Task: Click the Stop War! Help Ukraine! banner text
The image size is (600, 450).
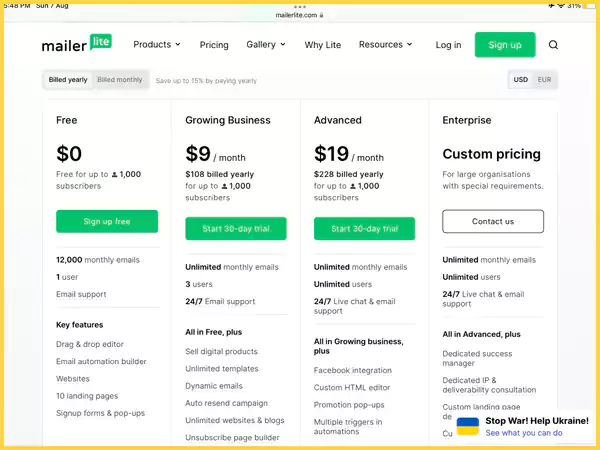Action: pyautogui.click(x=537, y=421)
